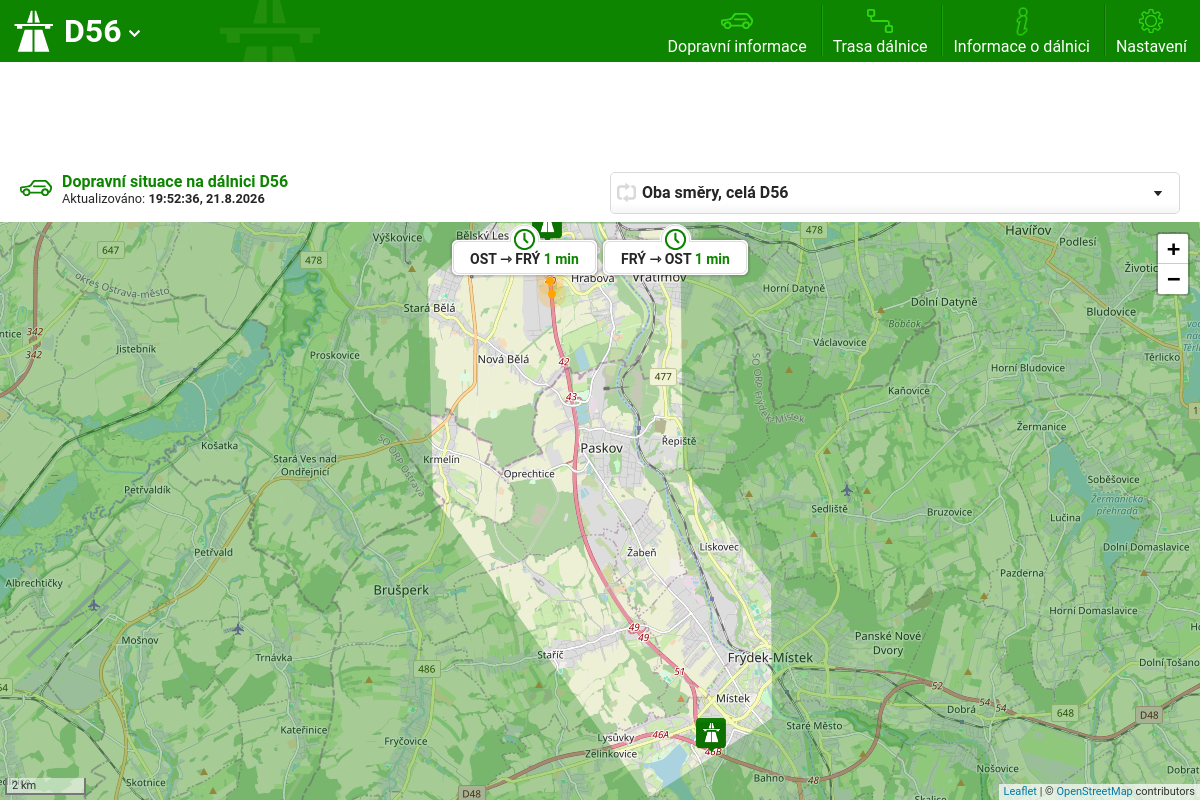Expand the D56 highway selector chevron
1200x800 pixels.
point(135,33)
